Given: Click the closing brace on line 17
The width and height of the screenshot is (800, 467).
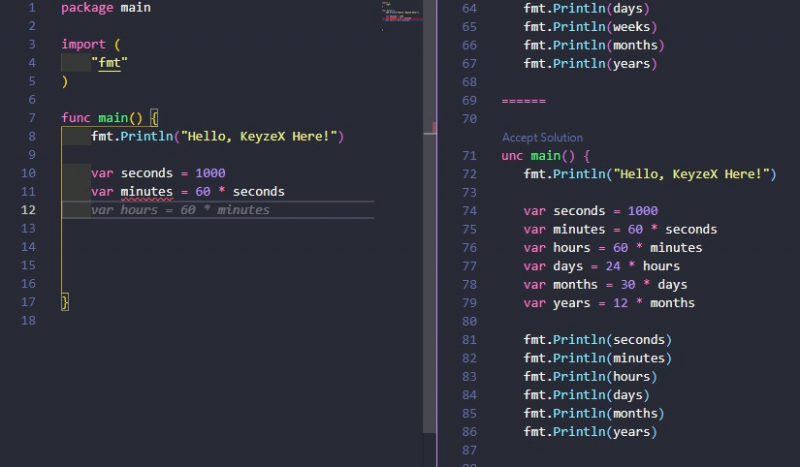Looking at the screenshot, I should 65,301.
